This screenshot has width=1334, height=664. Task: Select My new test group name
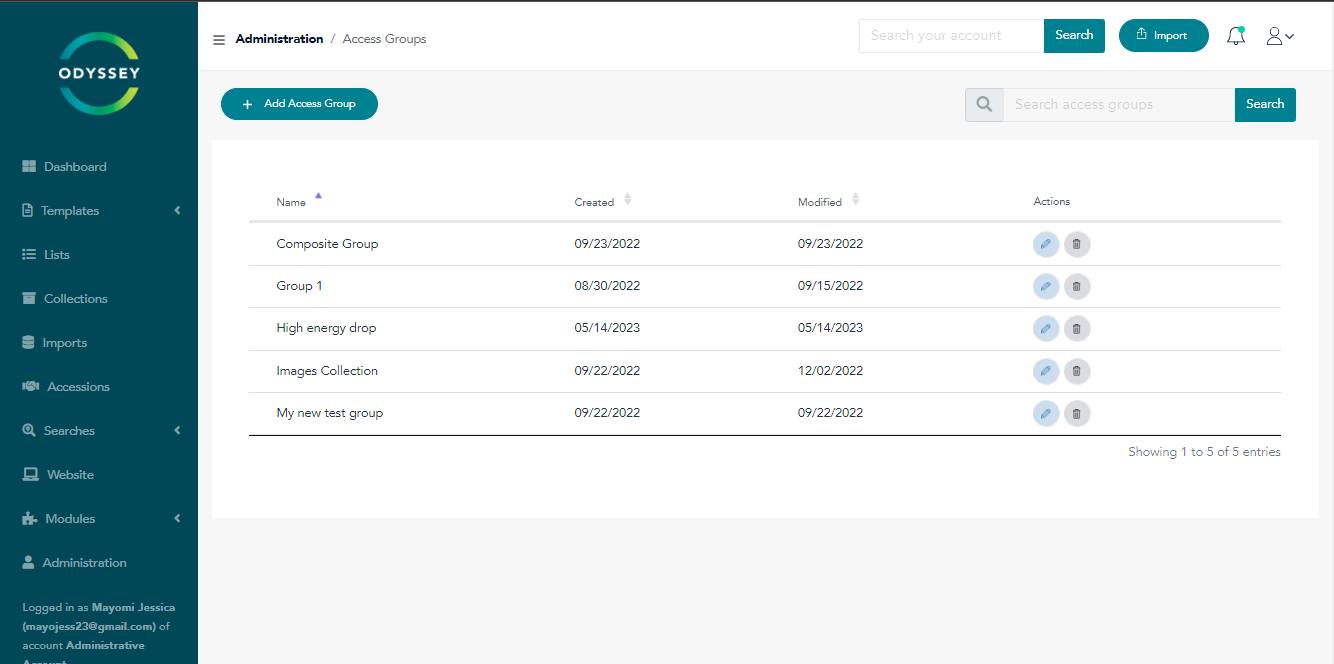pos(330,413)
